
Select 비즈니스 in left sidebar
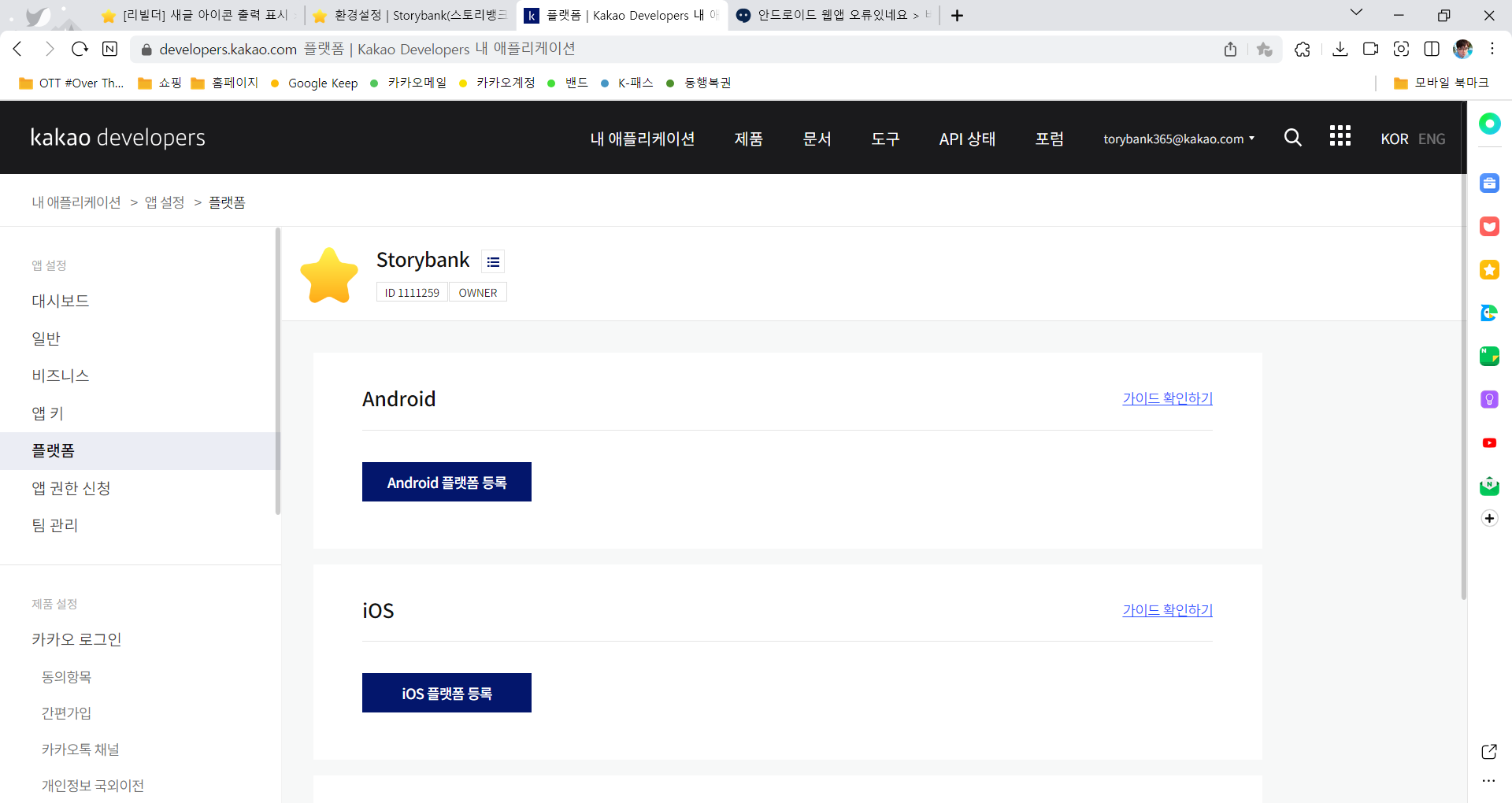[61, 376]
